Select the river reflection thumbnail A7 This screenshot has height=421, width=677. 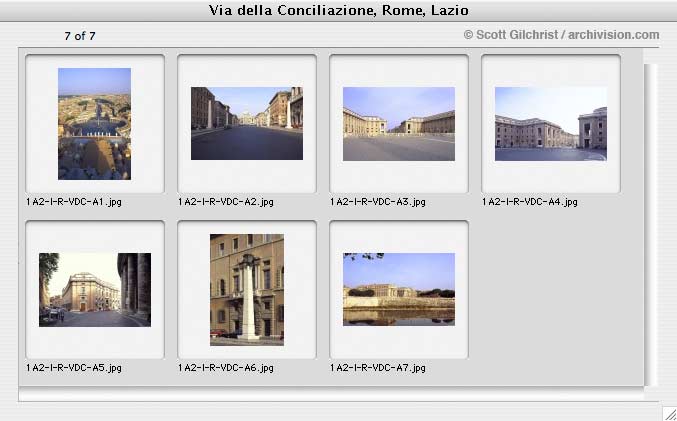pyautogui.click(x=399, y=289)
